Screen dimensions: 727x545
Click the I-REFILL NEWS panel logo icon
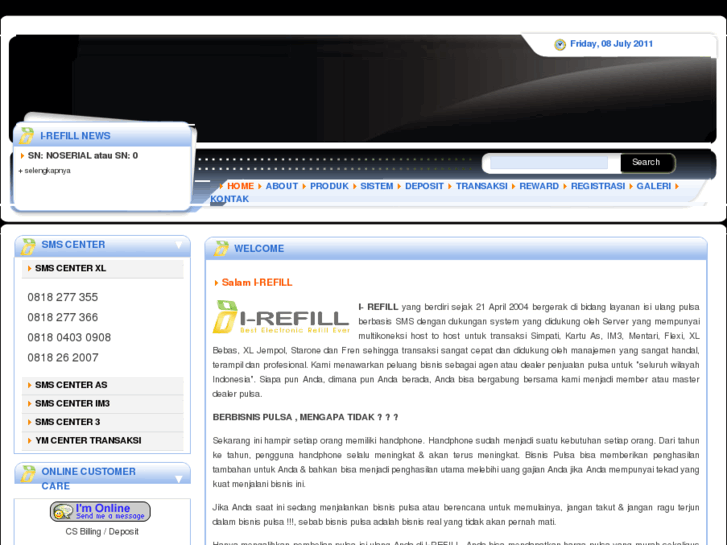[x=26, y=135]
